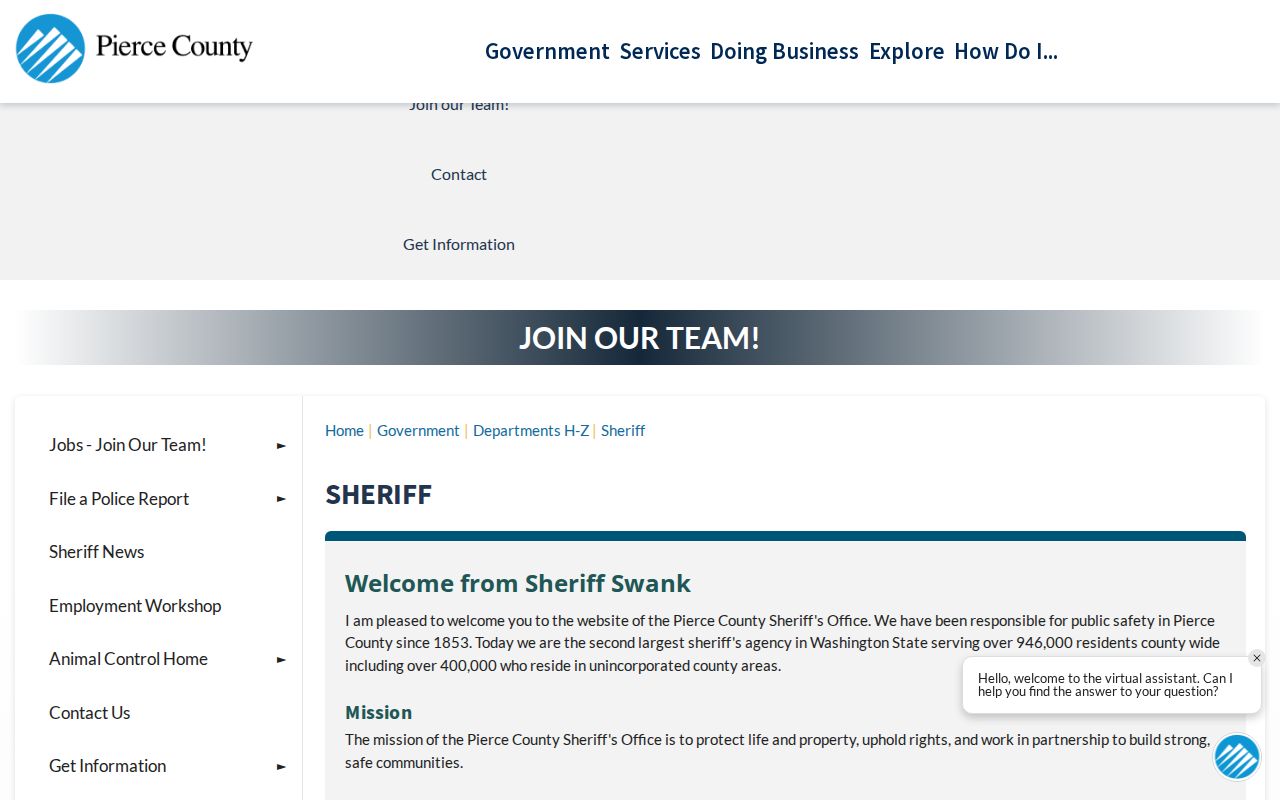Open Get Information sidebar link

[108, 766]
